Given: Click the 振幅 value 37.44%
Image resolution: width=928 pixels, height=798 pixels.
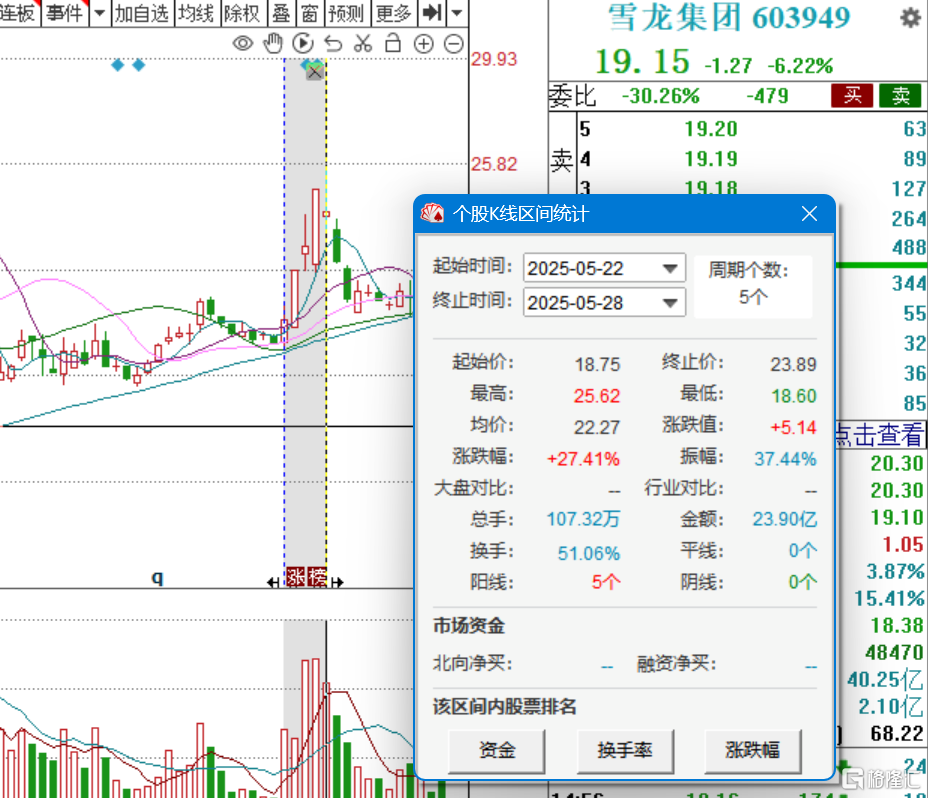Looking at the screenshot, I should [x=785, y=459].
